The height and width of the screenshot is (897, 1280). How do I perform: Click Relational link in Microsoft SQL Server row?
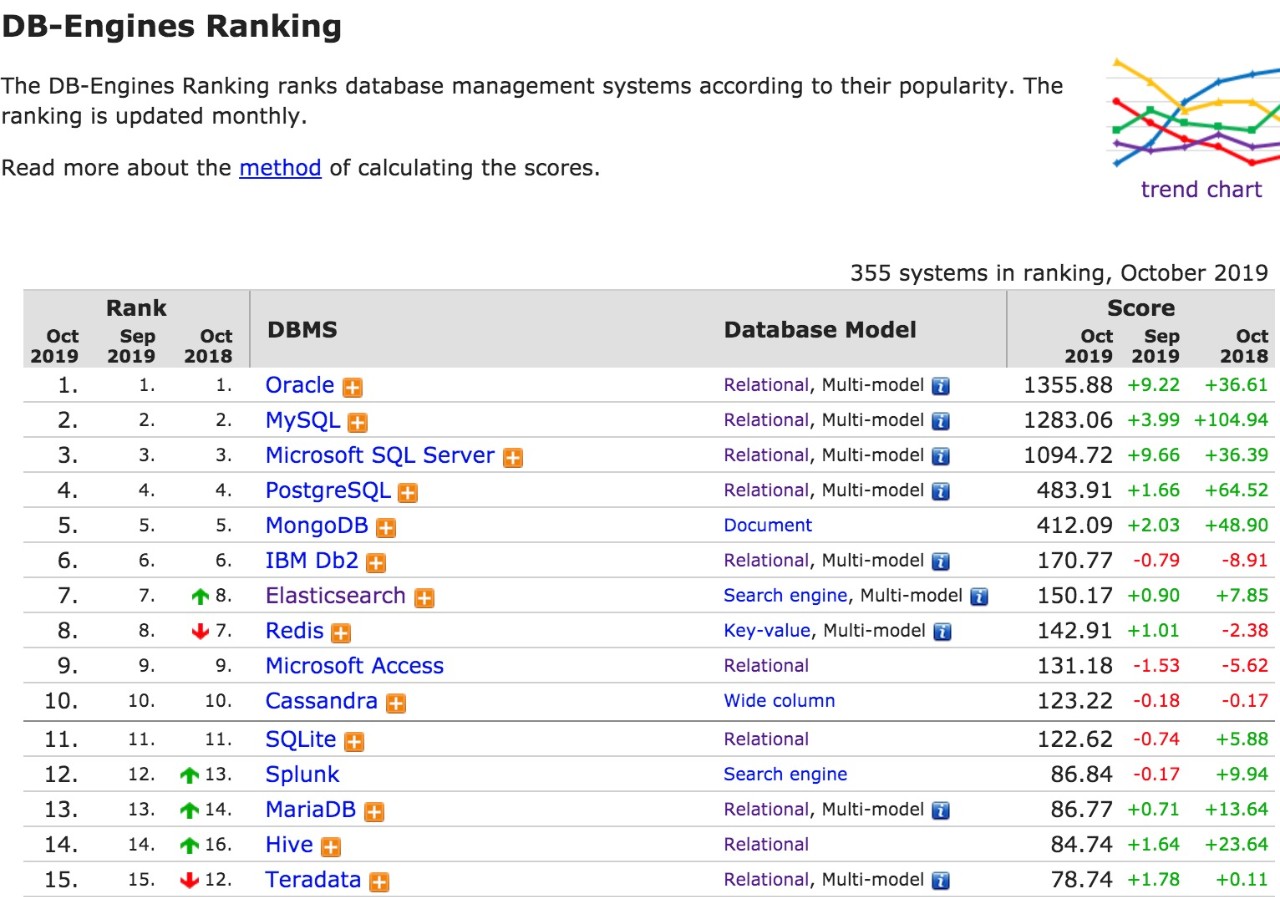(x=767, y=455)
